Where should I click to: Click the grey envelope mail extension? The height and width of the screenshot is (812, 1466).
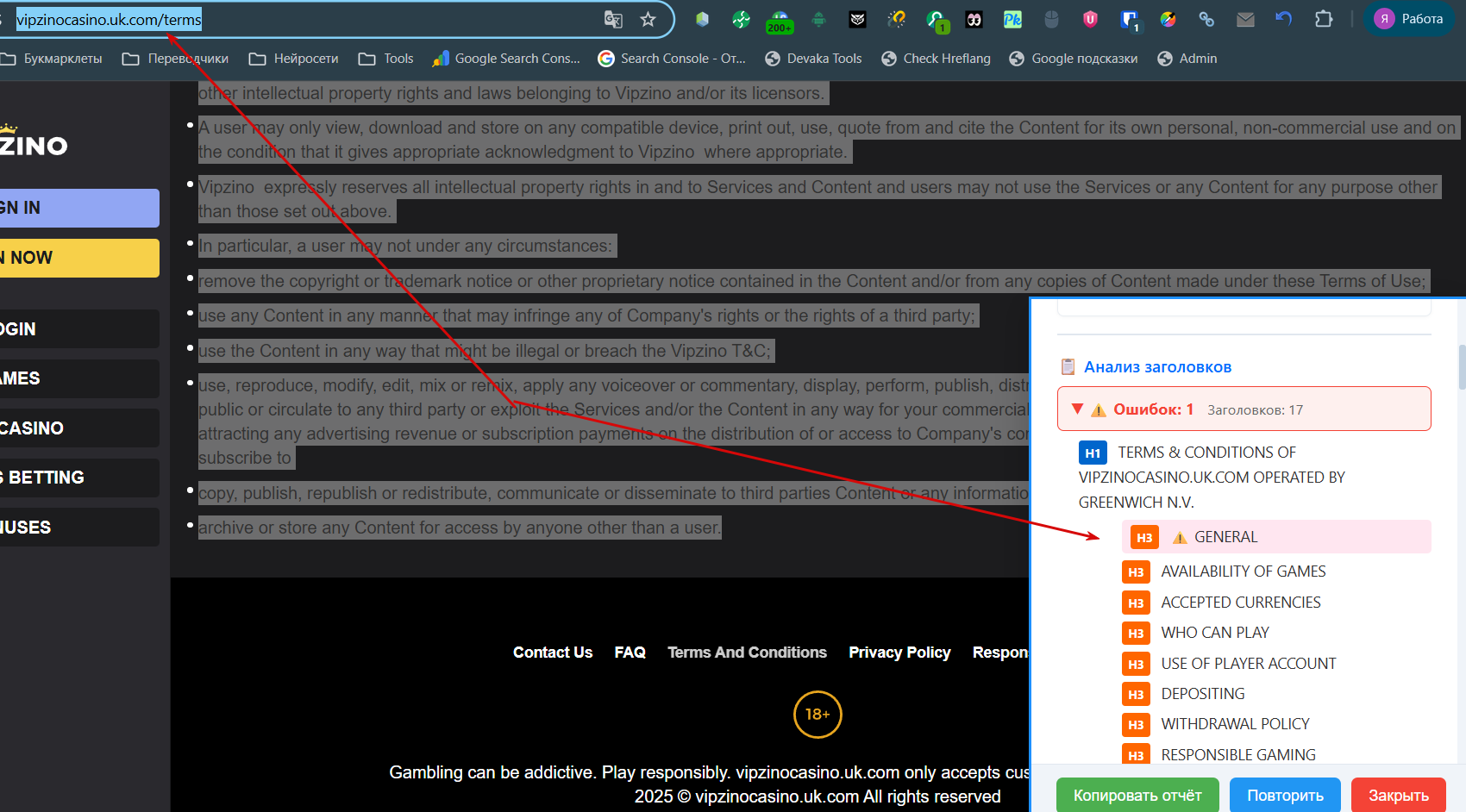tap(1245, 19)
